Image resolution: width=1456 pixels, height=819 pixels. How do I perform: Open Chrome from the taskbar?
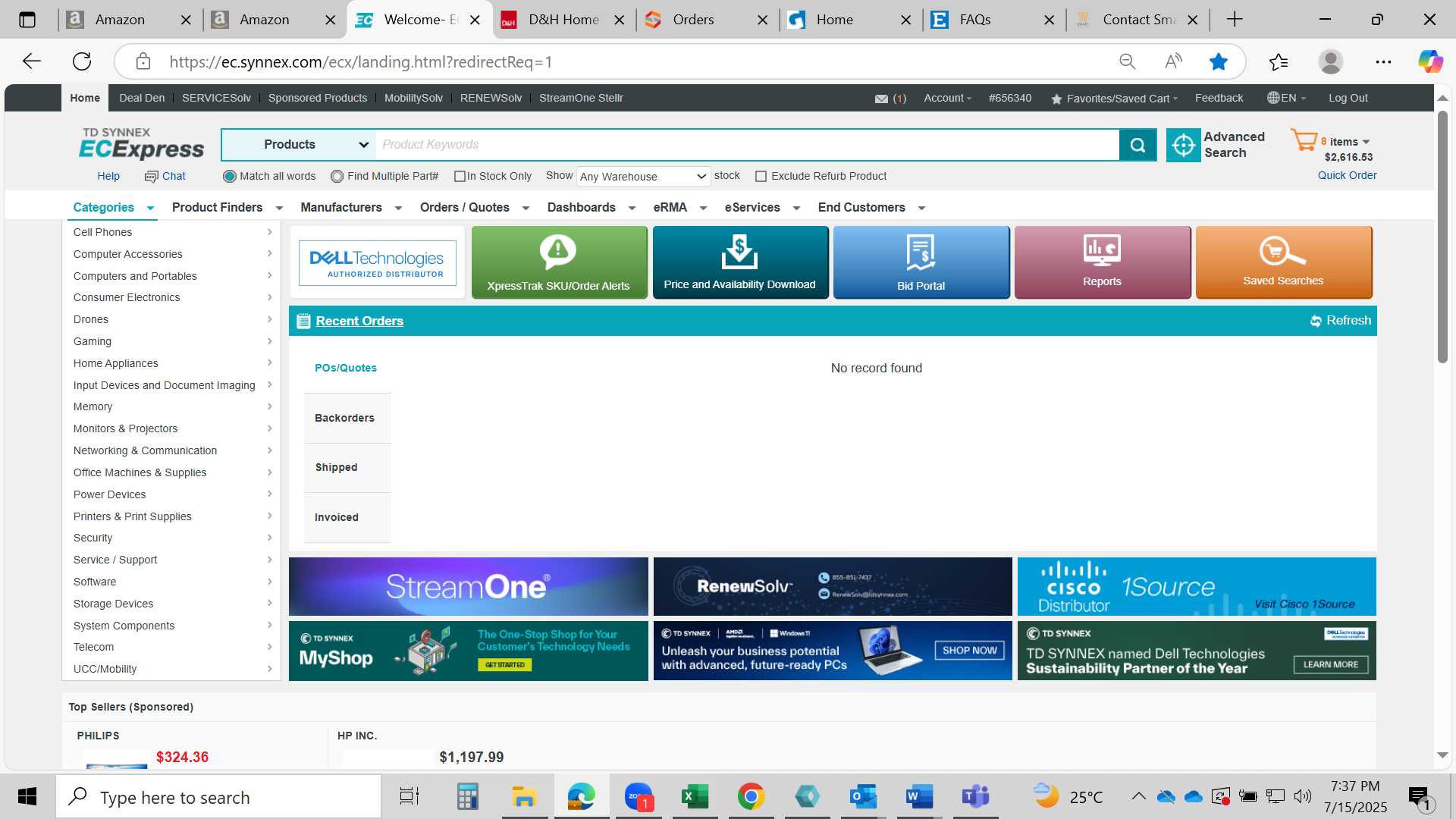(751, 796)
